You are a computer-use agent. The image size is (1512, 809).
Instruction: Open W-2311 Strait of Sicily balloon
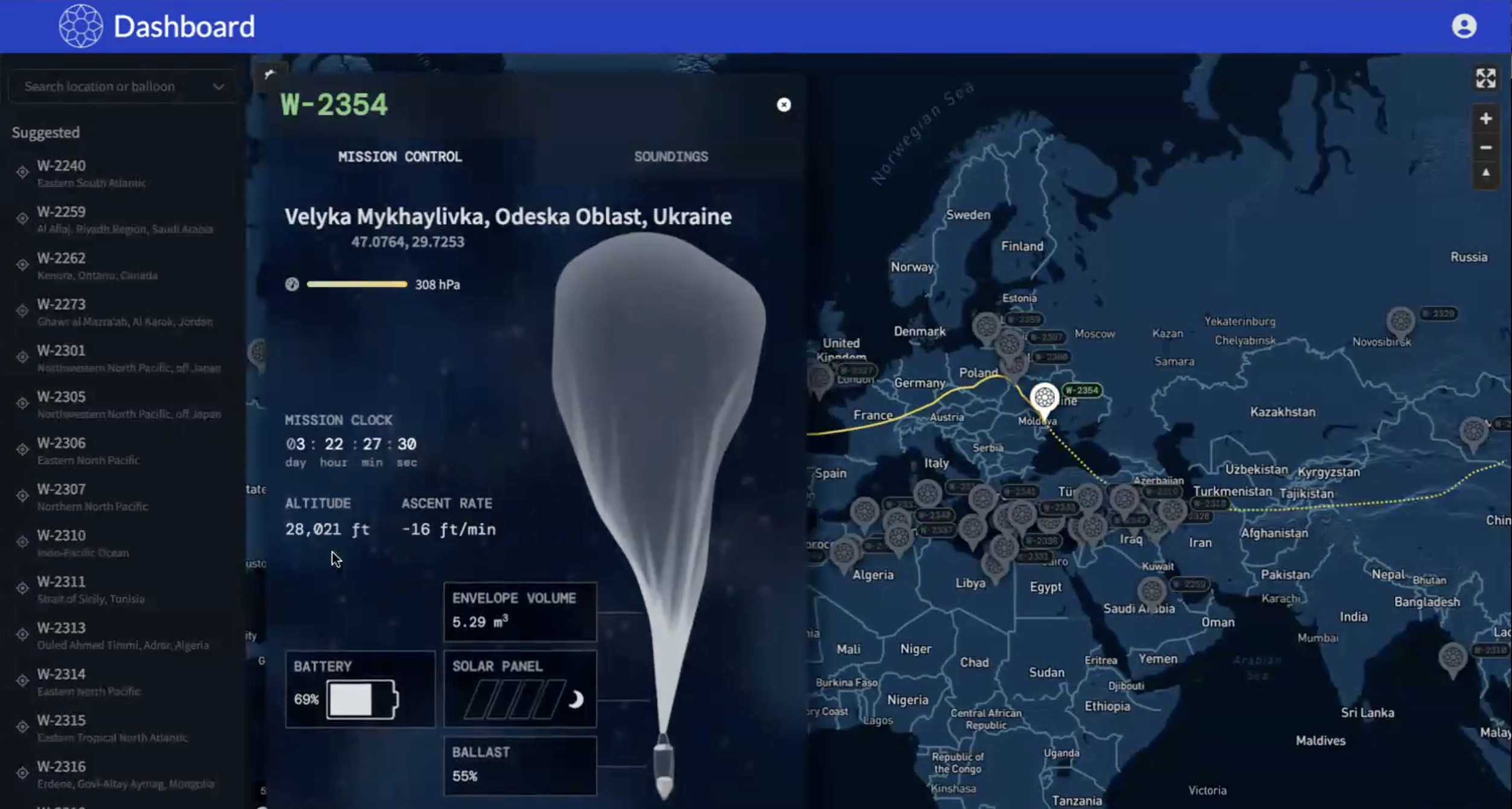62,582
